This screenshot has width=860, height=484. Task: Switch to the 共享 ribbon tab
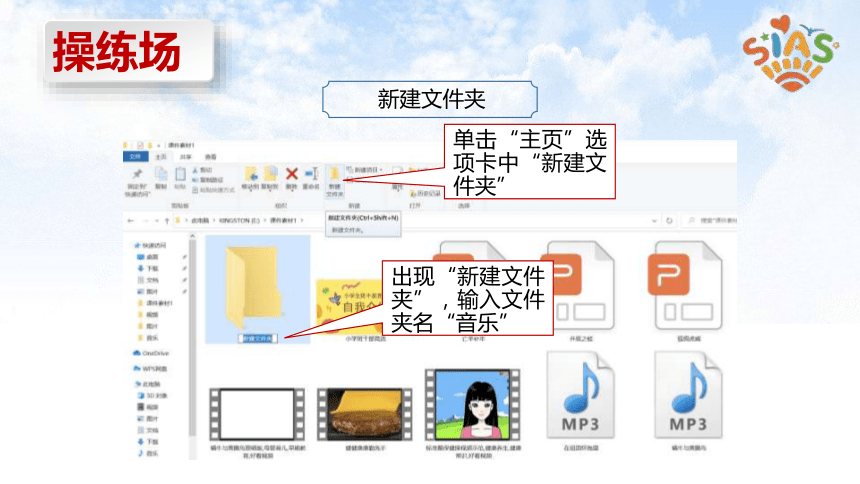click(186, 157)
